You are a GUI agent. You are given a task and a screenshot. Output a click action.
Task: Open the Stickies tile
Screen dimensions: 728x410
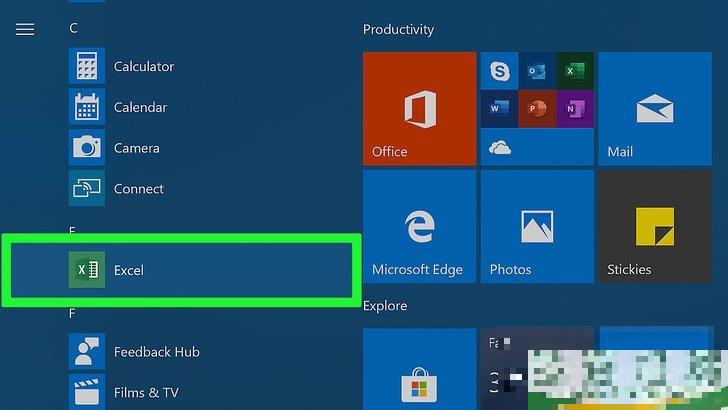(x=654, y=226)
